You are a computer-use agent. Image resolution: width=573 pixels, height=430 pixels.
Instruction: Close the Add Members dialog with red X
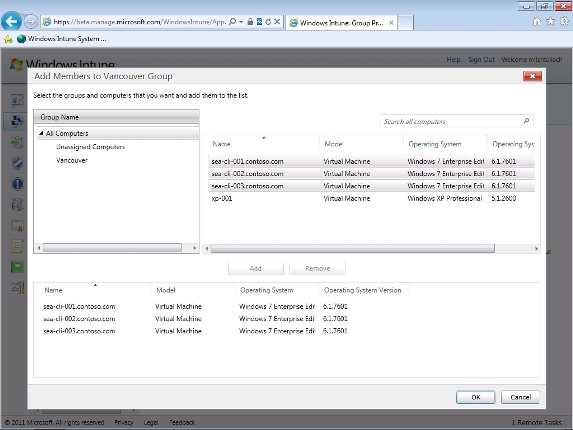pyautogui.click(x=532, y=76)
